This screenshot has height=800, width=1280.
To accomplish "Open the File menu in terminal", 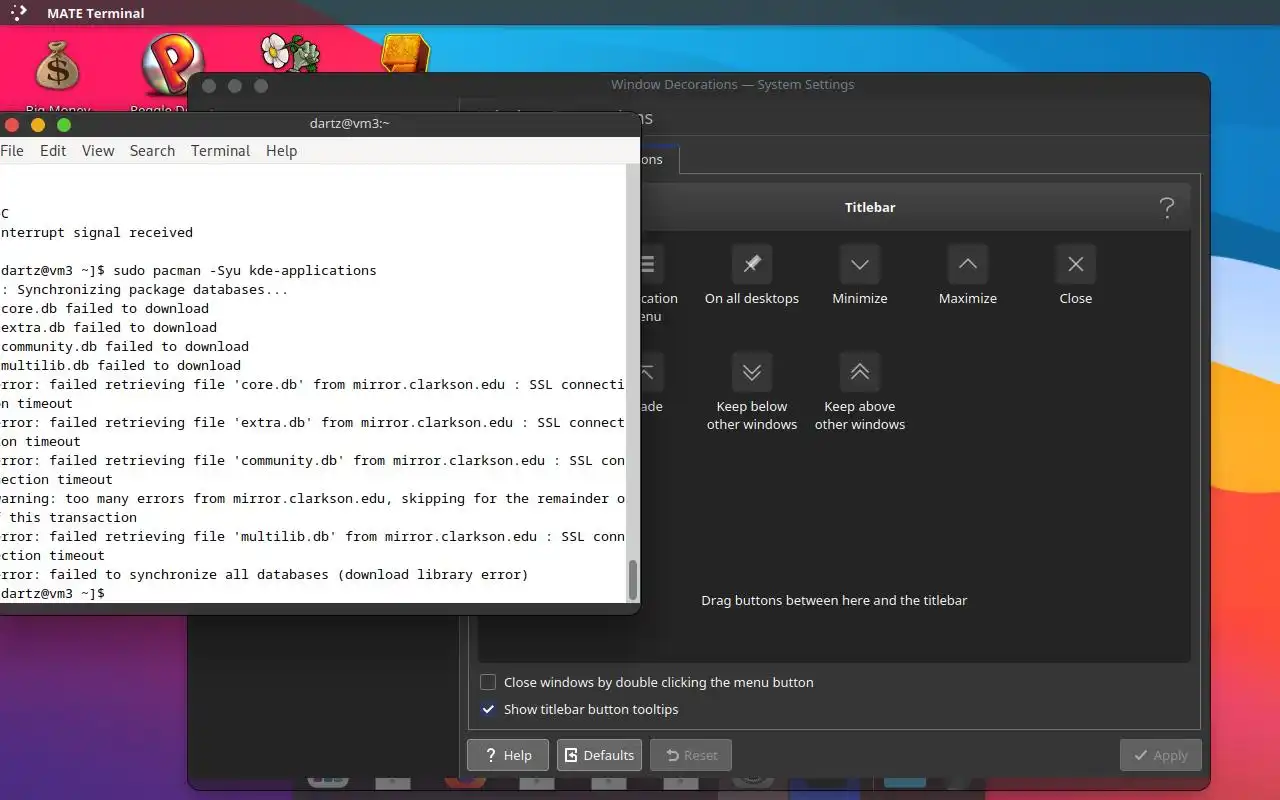I will 12,151.
